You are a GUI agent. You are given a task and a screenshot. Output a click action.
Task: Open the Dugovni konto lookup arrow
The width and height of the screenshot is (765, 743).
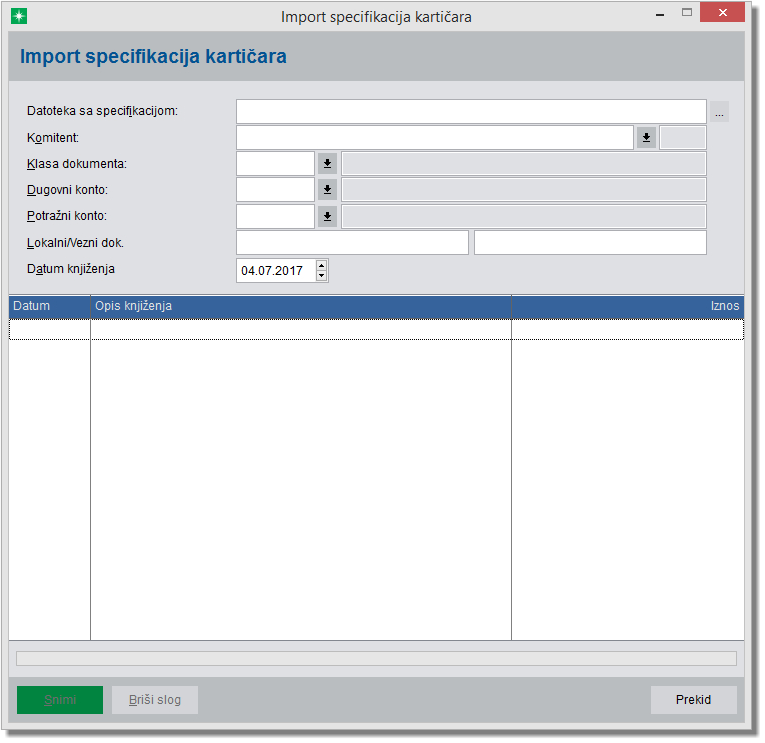(x=327, y=190)
